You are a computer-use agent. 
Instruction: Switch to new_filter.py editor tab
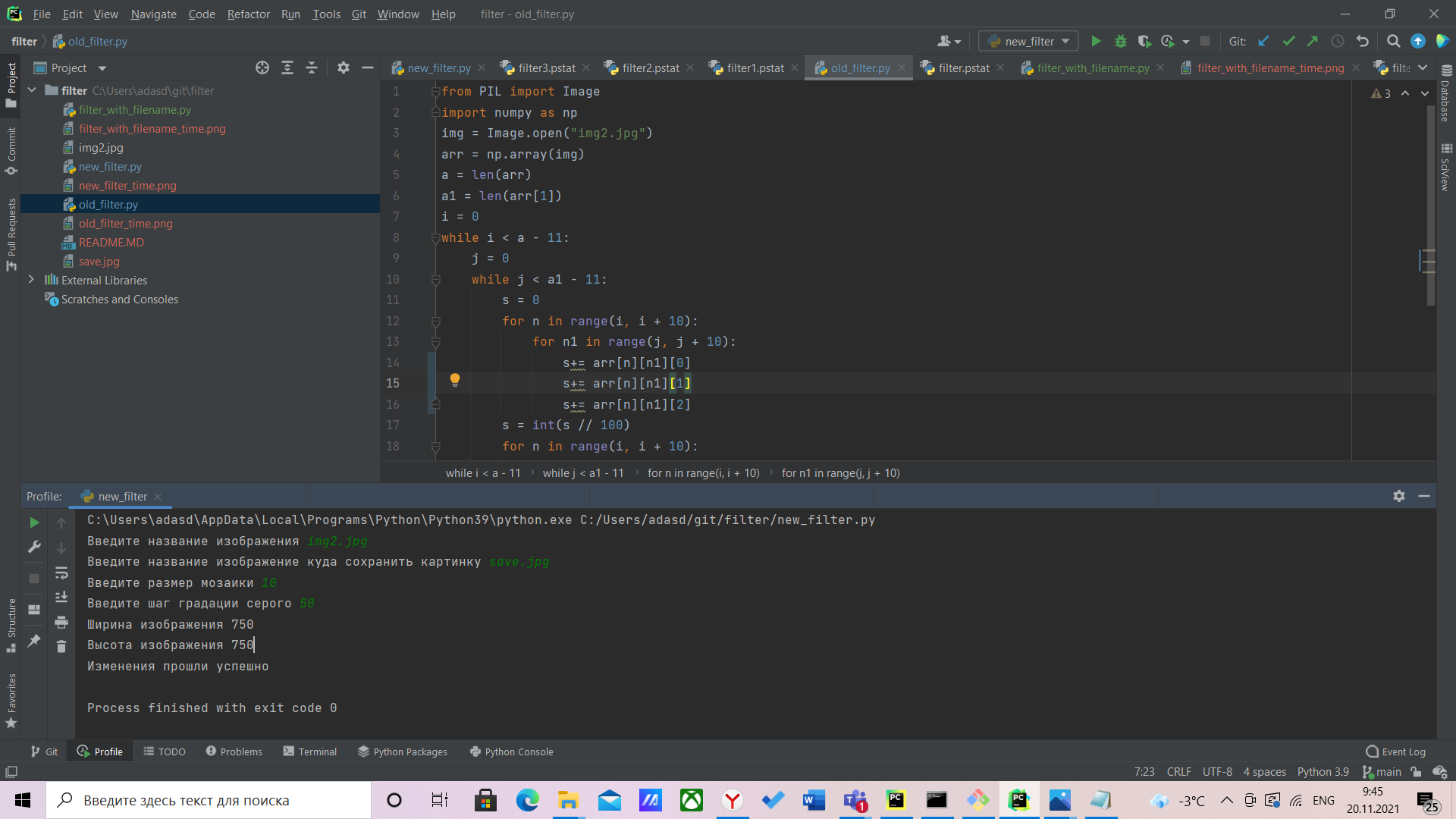pos(438,68)
